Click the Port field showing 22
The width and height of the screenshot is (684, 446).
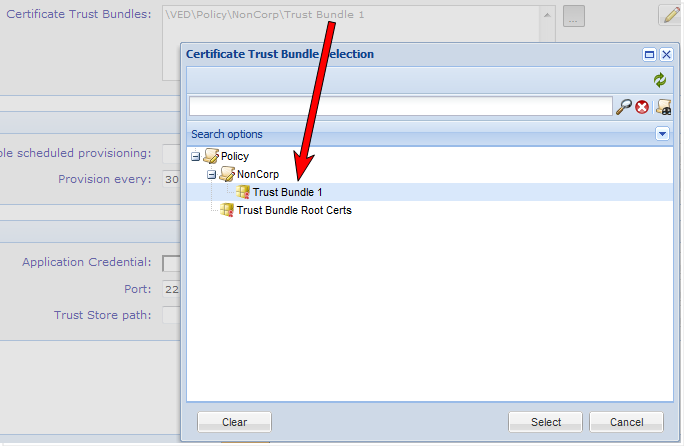coord(171,289)
